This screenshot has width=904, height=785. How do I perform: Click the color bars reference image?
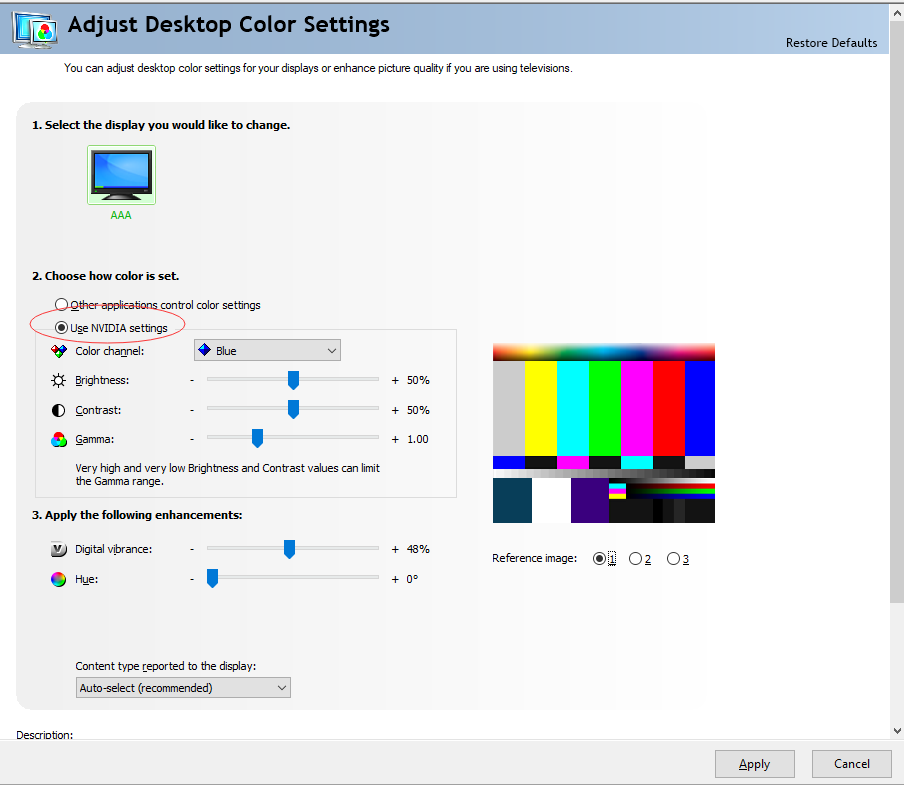(603, 433)
